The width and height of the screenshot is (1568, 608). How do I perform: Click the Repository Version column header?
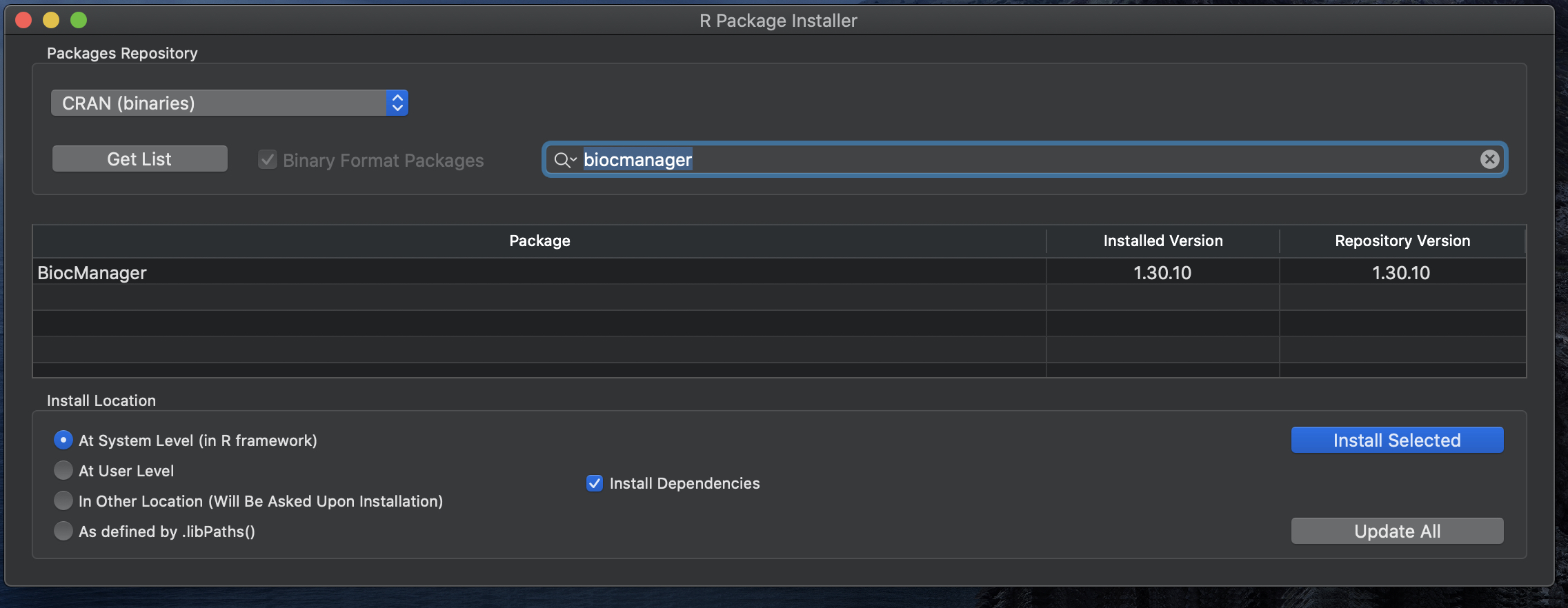(1402, 241)
